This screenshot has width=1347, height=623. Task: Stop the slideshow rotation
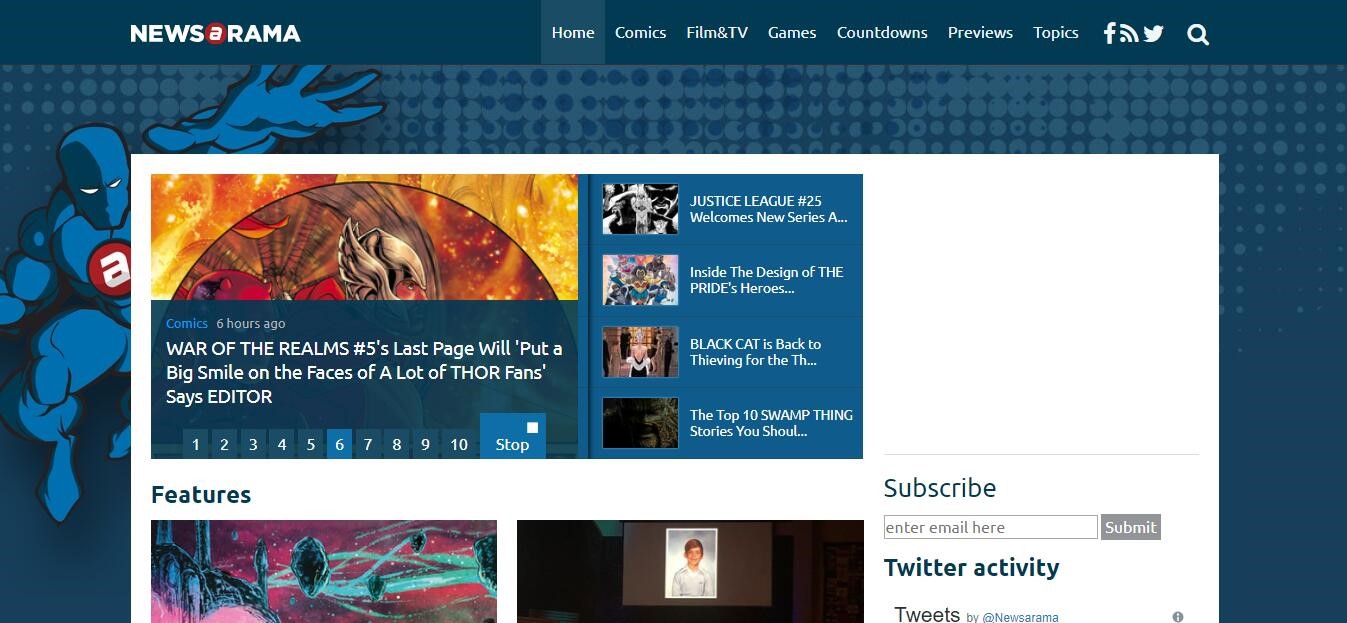click(x=513, y=436)
